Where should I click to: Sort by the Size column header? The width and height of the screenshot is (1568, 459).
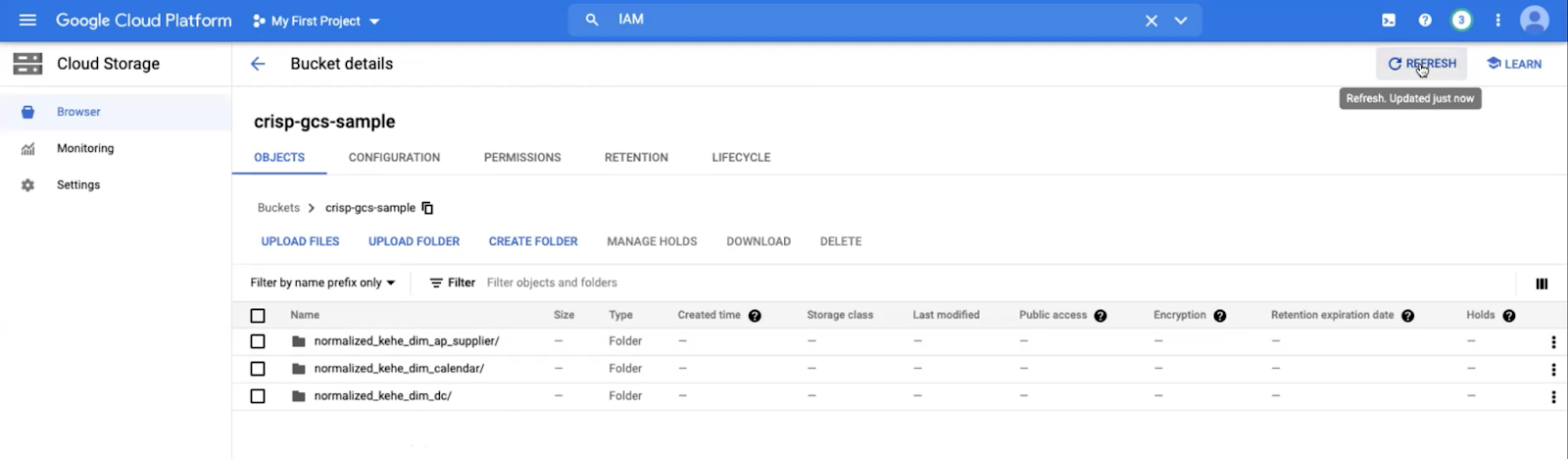(563, 315)
